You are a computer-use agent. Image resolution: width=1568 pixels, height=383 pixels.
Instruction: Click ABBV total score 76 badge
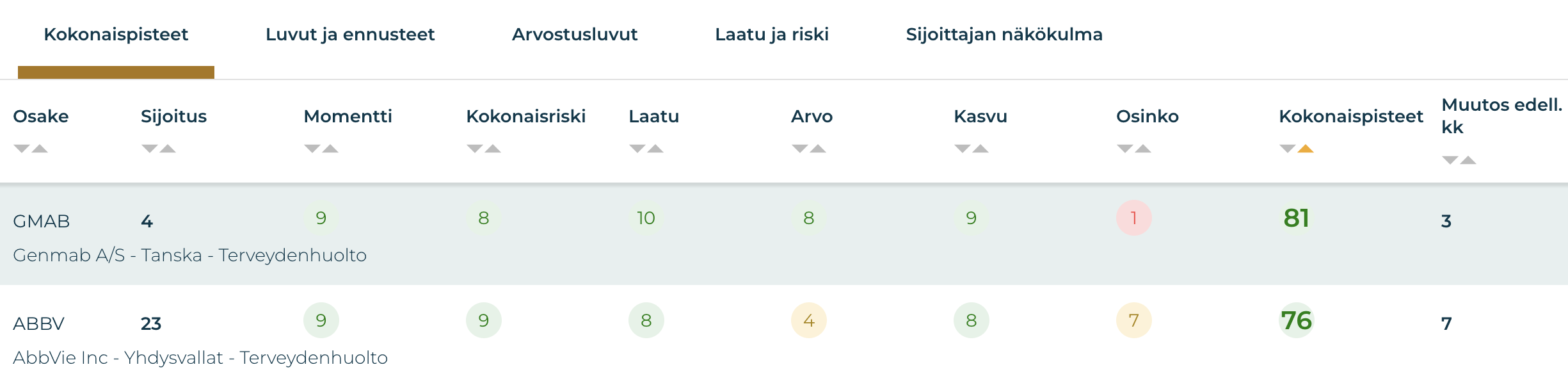(1297, 320)
